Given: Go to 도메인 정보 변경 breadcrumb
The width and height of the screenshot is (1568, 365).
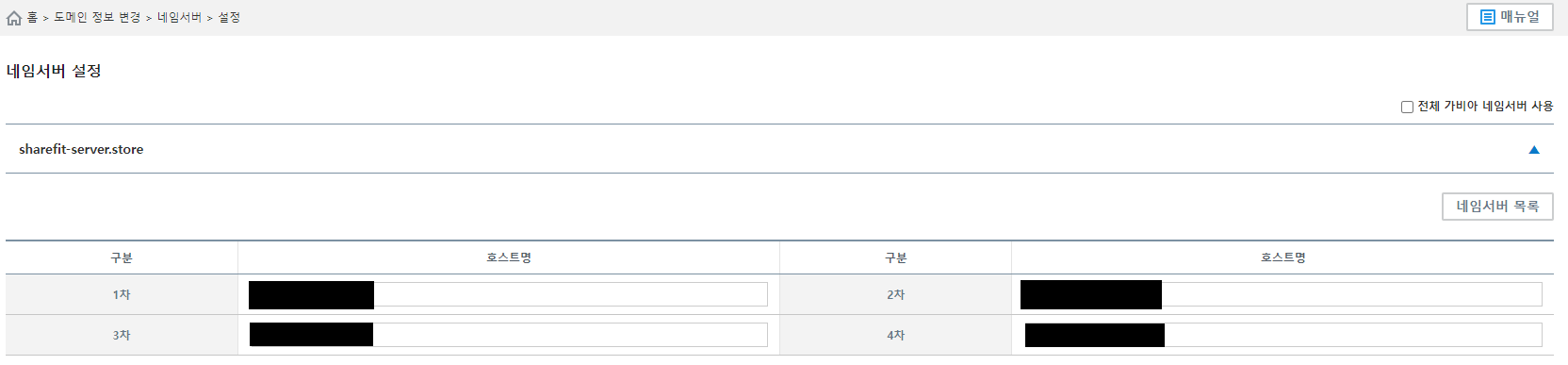Looking at the screenshot, I should point(97,18).
